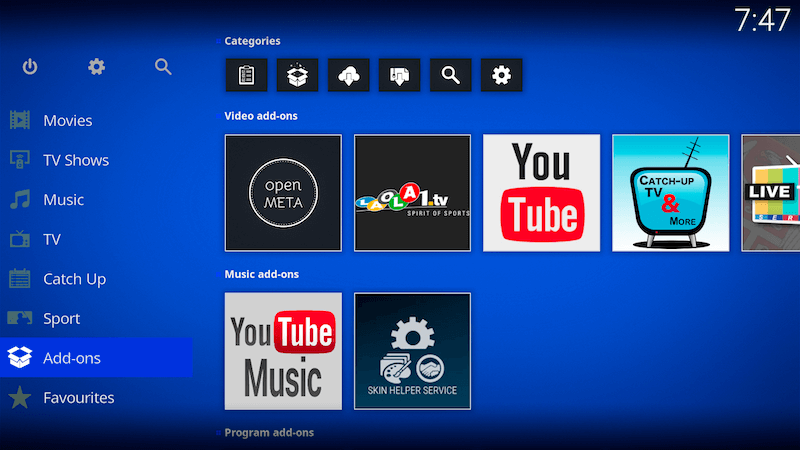This screenshot has width=800, height=450.
Task: Open the LIVE TV add-on tile
Action: click(770, 193)
